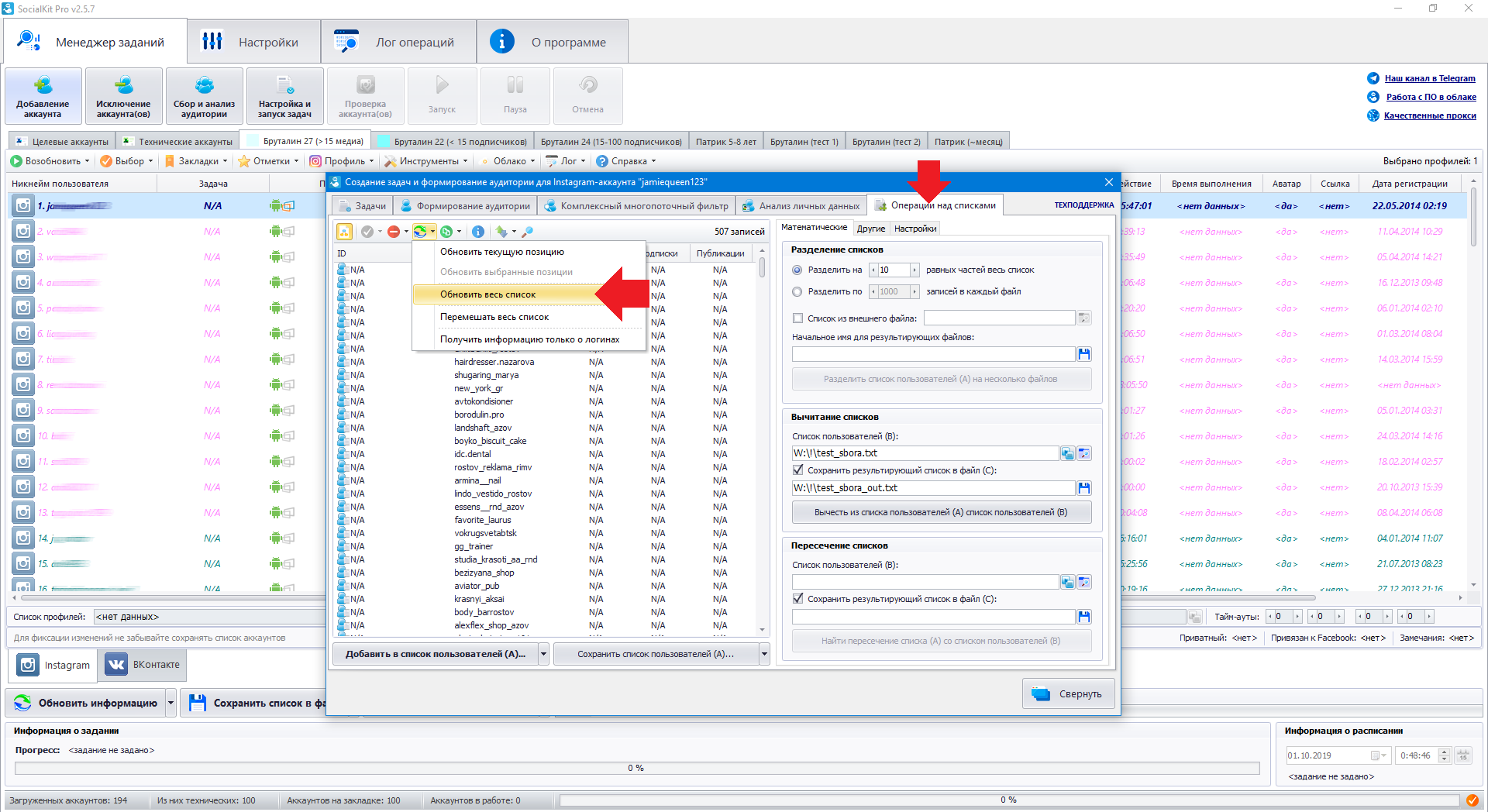Expand dropdown arrow next to red remove icon
1488x812 pixels.
406,232
